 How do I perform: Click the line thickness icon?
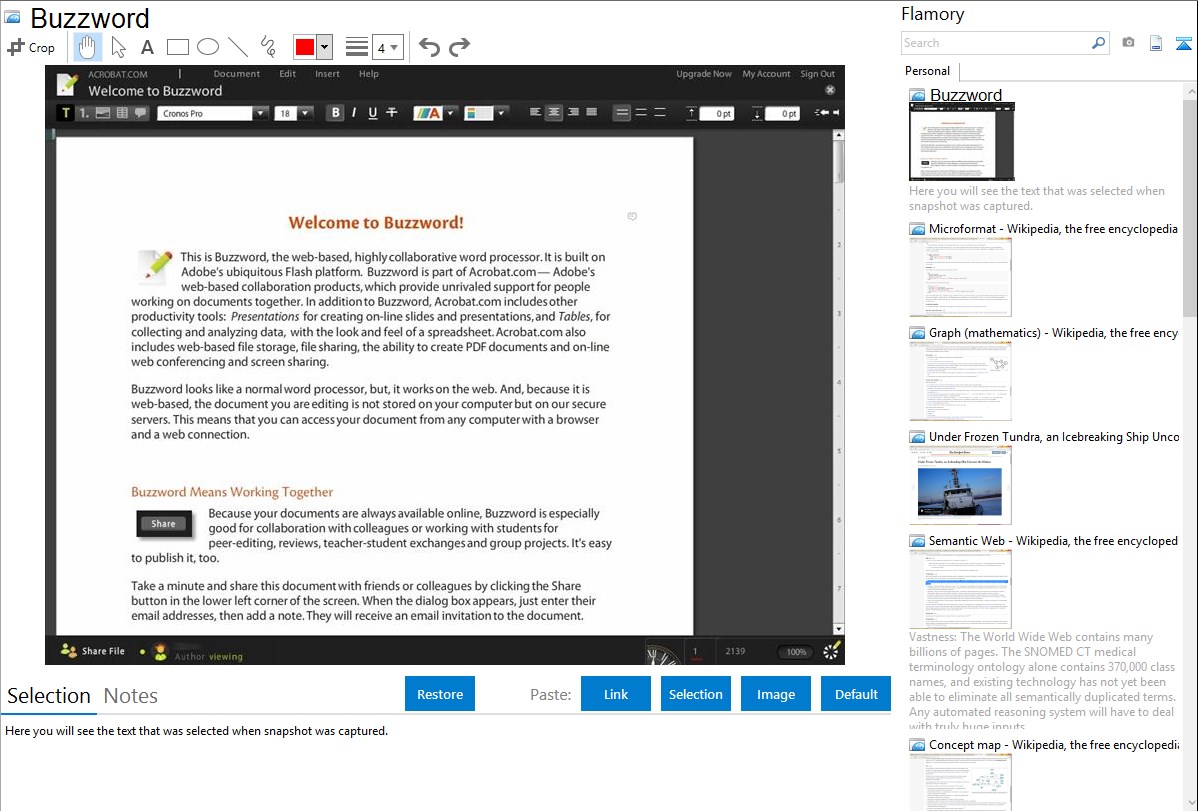357,47
